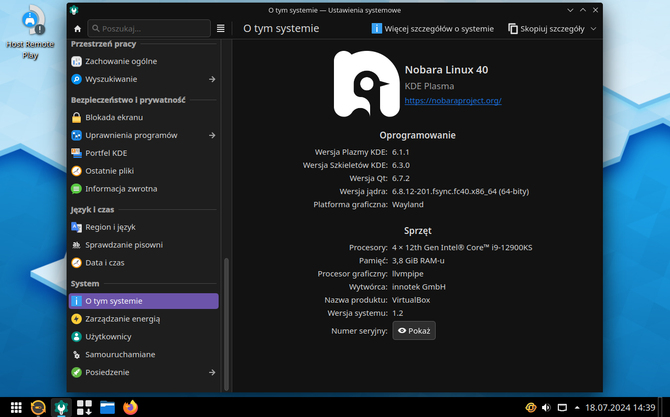Open the file manager in taskbar

[107, 408]
